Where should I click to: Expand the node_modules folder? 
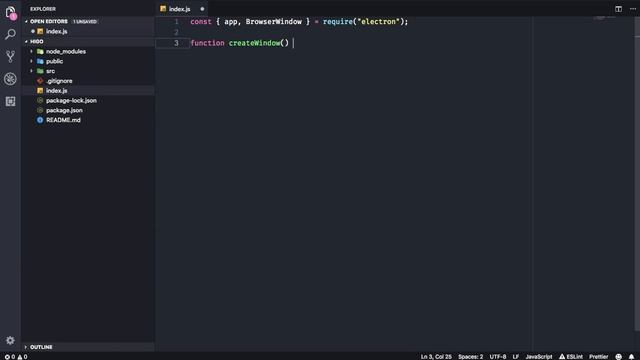pos(66,51)
